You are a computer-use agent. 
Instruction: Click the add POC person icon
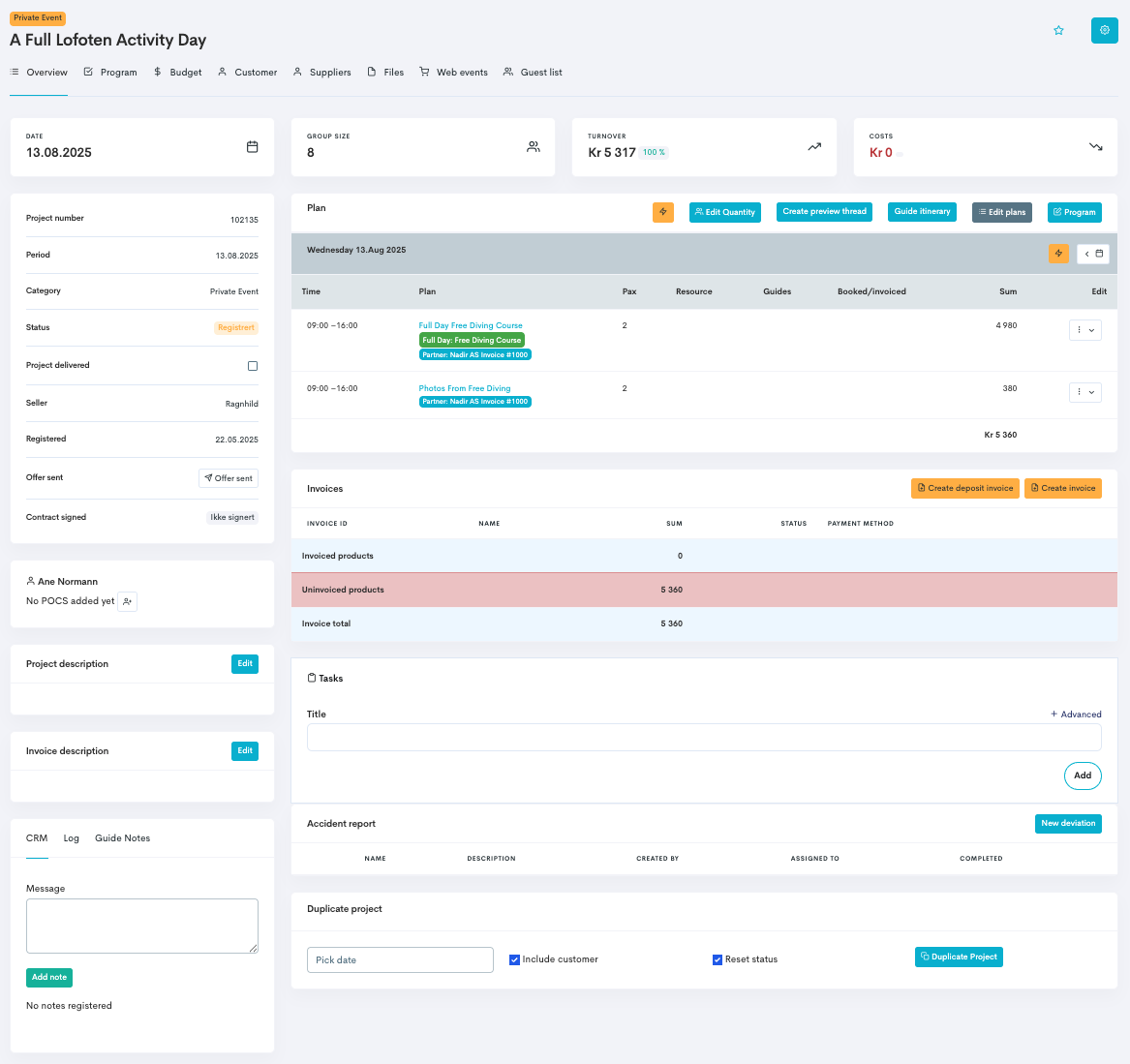[128, 601]
